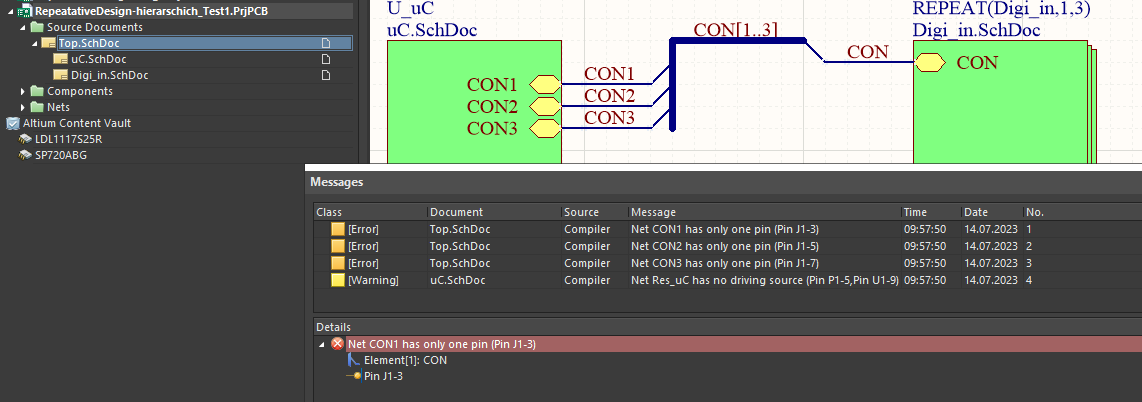The height and width of the screenshot is (402, 1142).
Task: Sort messages by Time column header
Action: [931, 213]
